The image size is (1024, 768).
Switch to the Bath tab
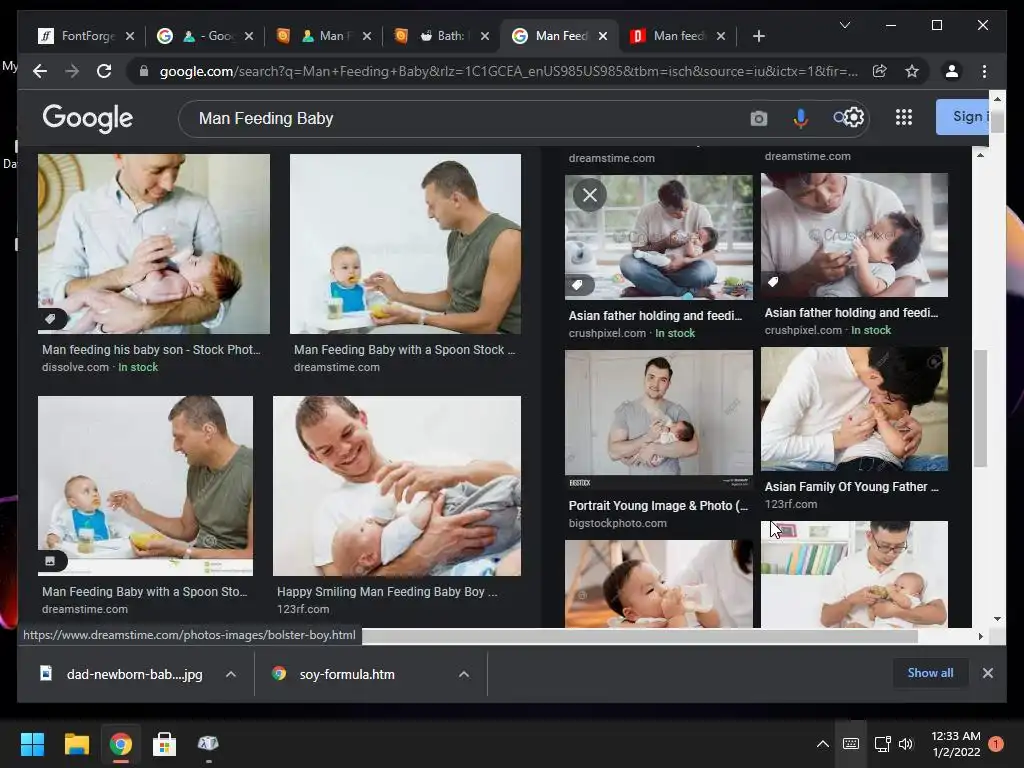tap(439, 36)
